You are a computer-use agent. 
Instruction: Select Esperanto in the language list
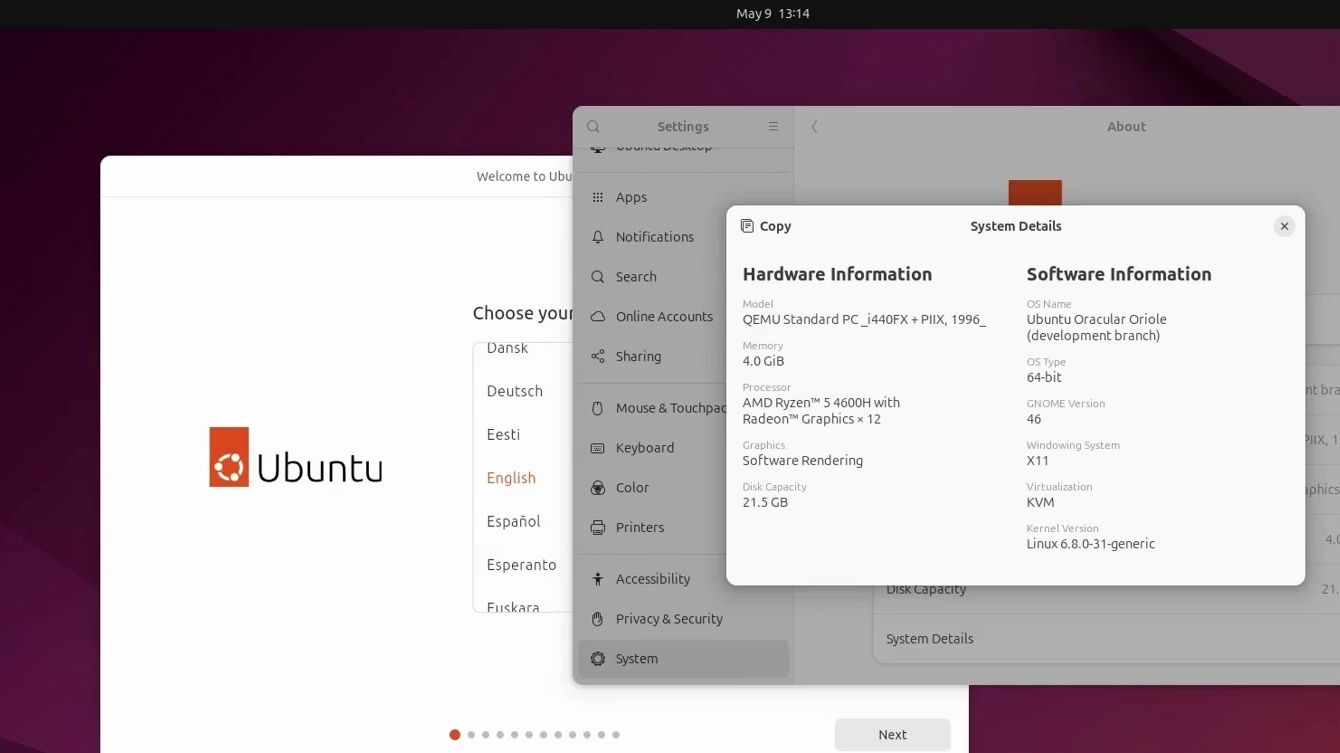pyautogui.click(x=521, y=565)
